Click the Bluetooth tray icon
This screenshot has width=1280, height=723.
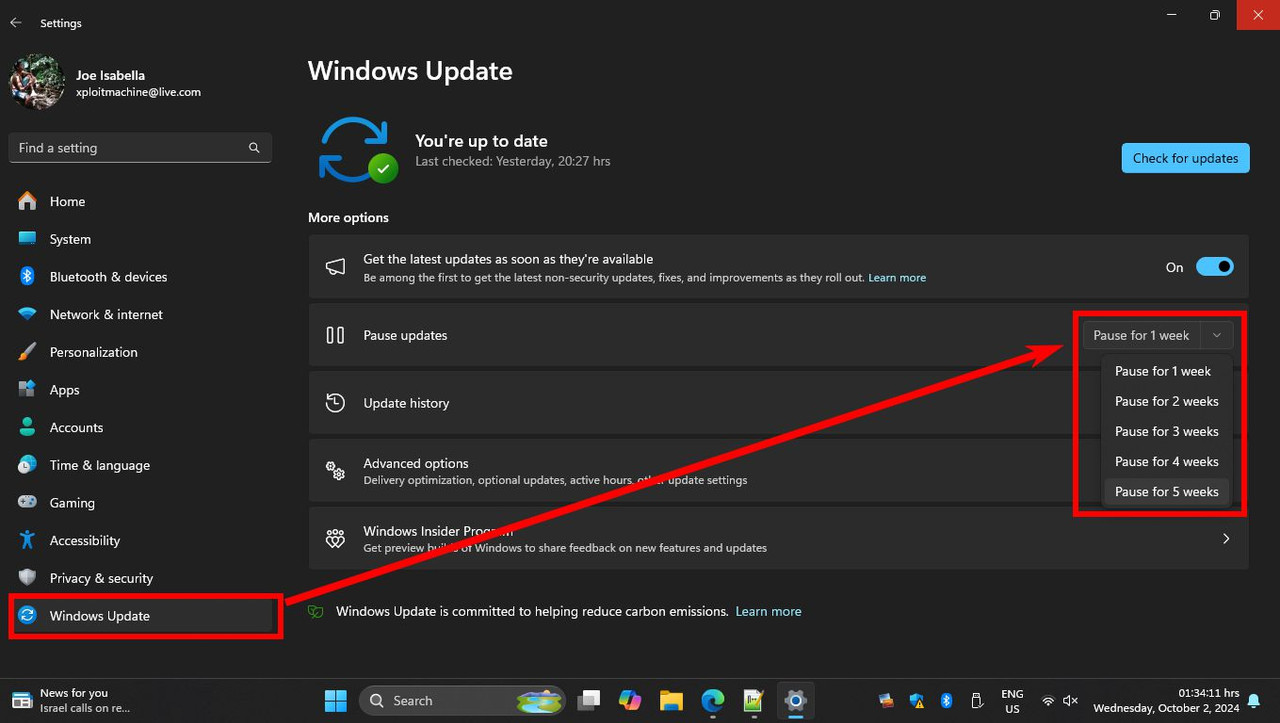click(x=946, y=701)
